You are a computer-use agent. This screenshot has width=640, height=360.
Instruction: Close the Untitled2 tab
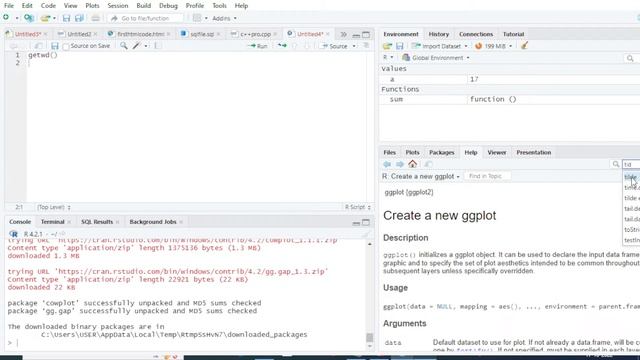pos(96,34)
